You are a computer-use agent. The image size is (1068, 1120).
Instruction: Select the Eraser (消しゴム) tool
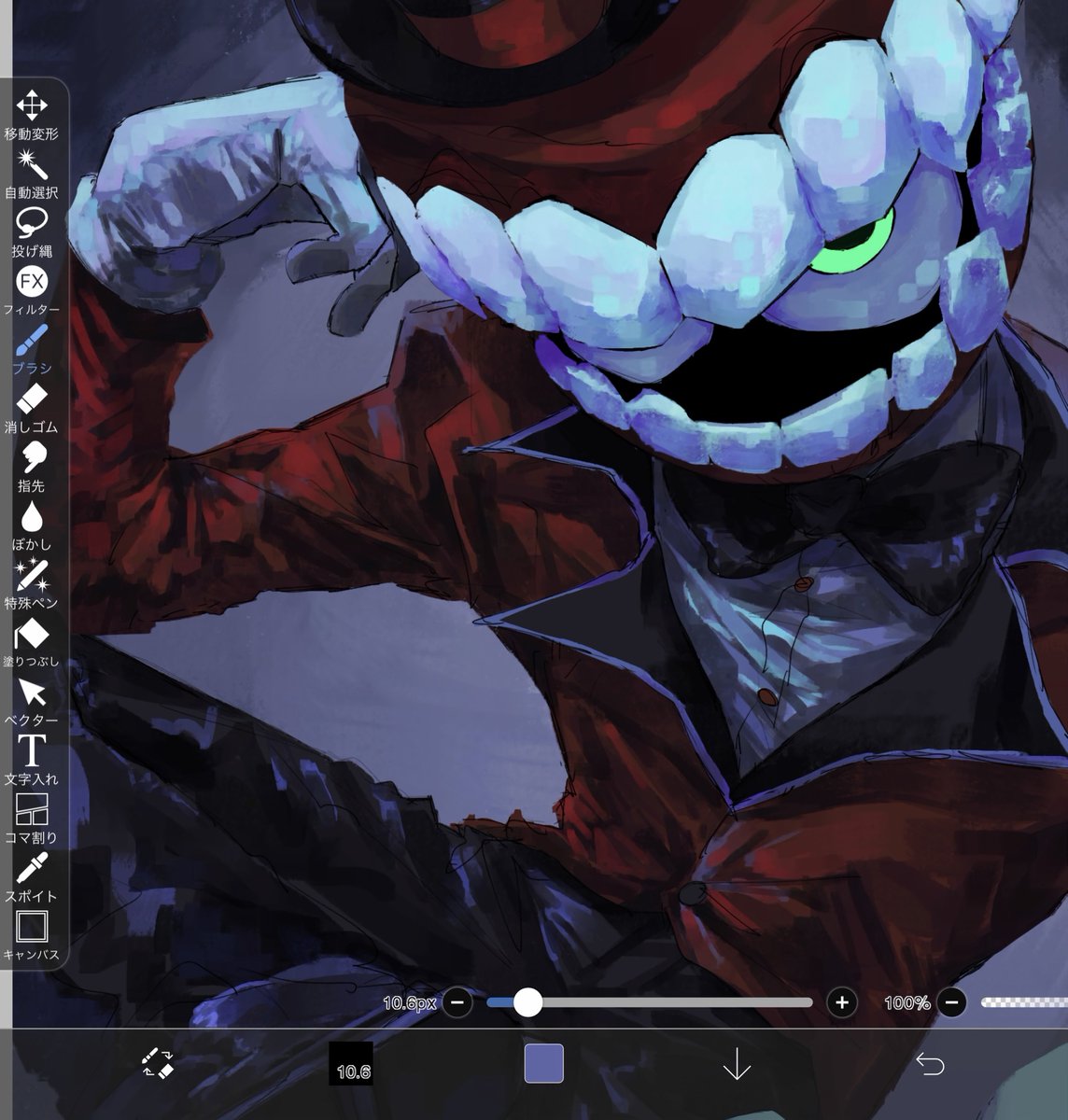click(32, 409)
